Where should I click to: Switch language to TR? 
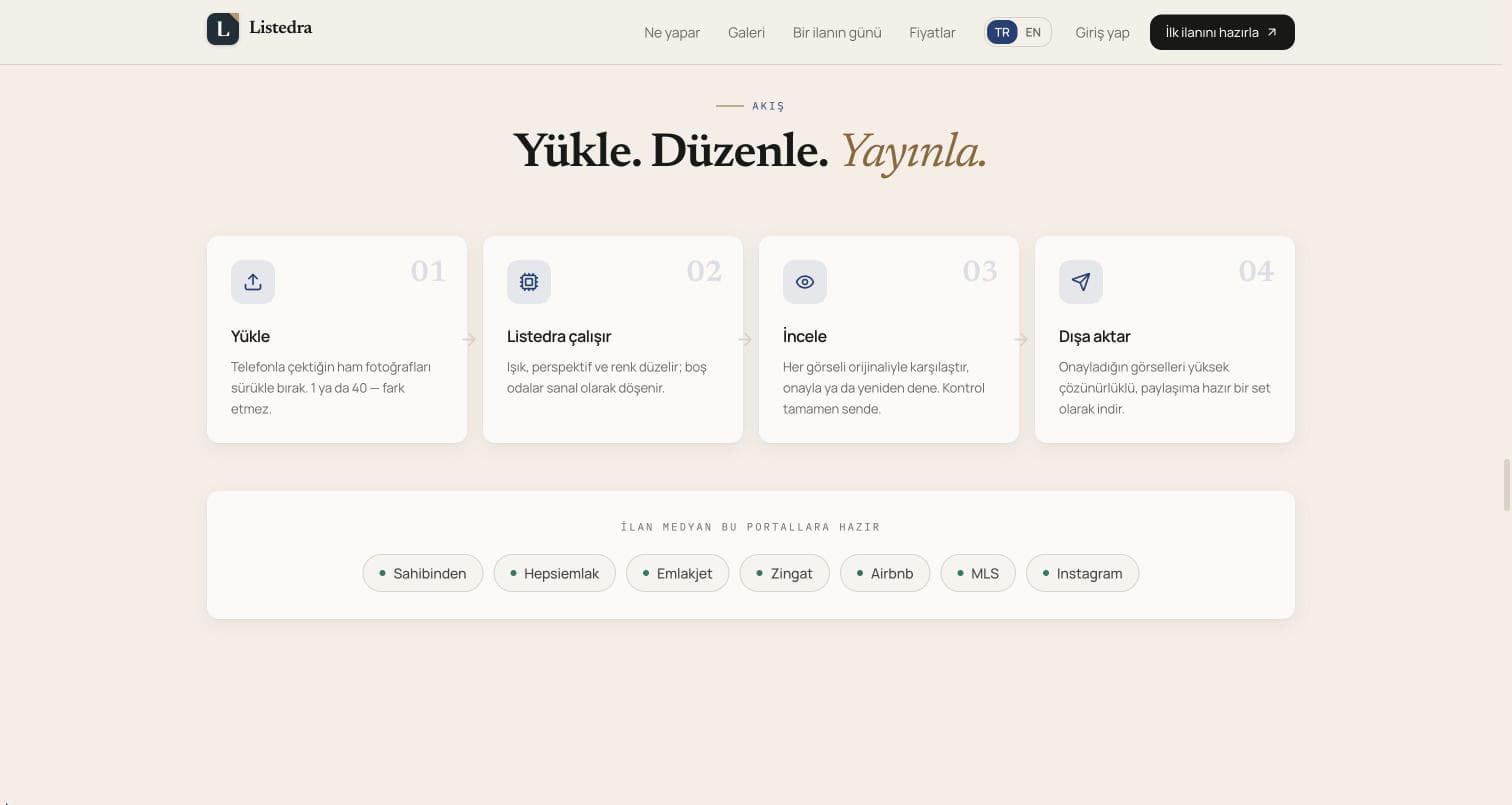1002,32
